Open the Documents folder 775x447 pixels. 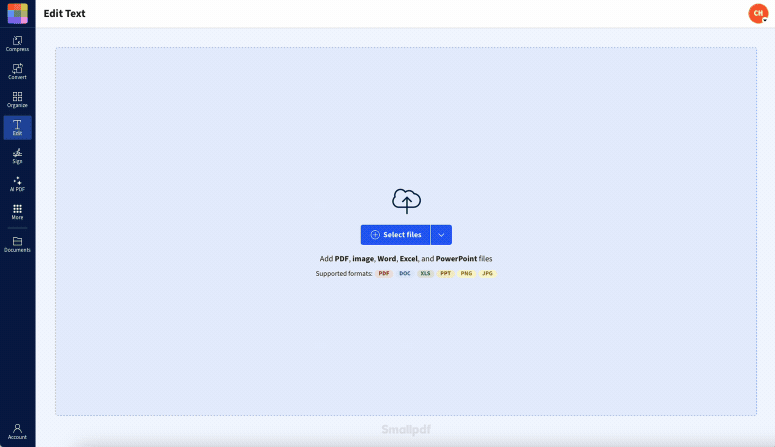point(17,244)
